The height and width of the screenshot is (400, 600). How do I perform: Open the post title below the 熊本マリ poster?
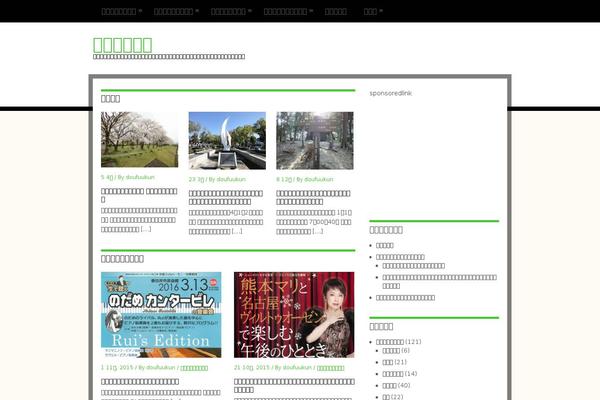294,385
